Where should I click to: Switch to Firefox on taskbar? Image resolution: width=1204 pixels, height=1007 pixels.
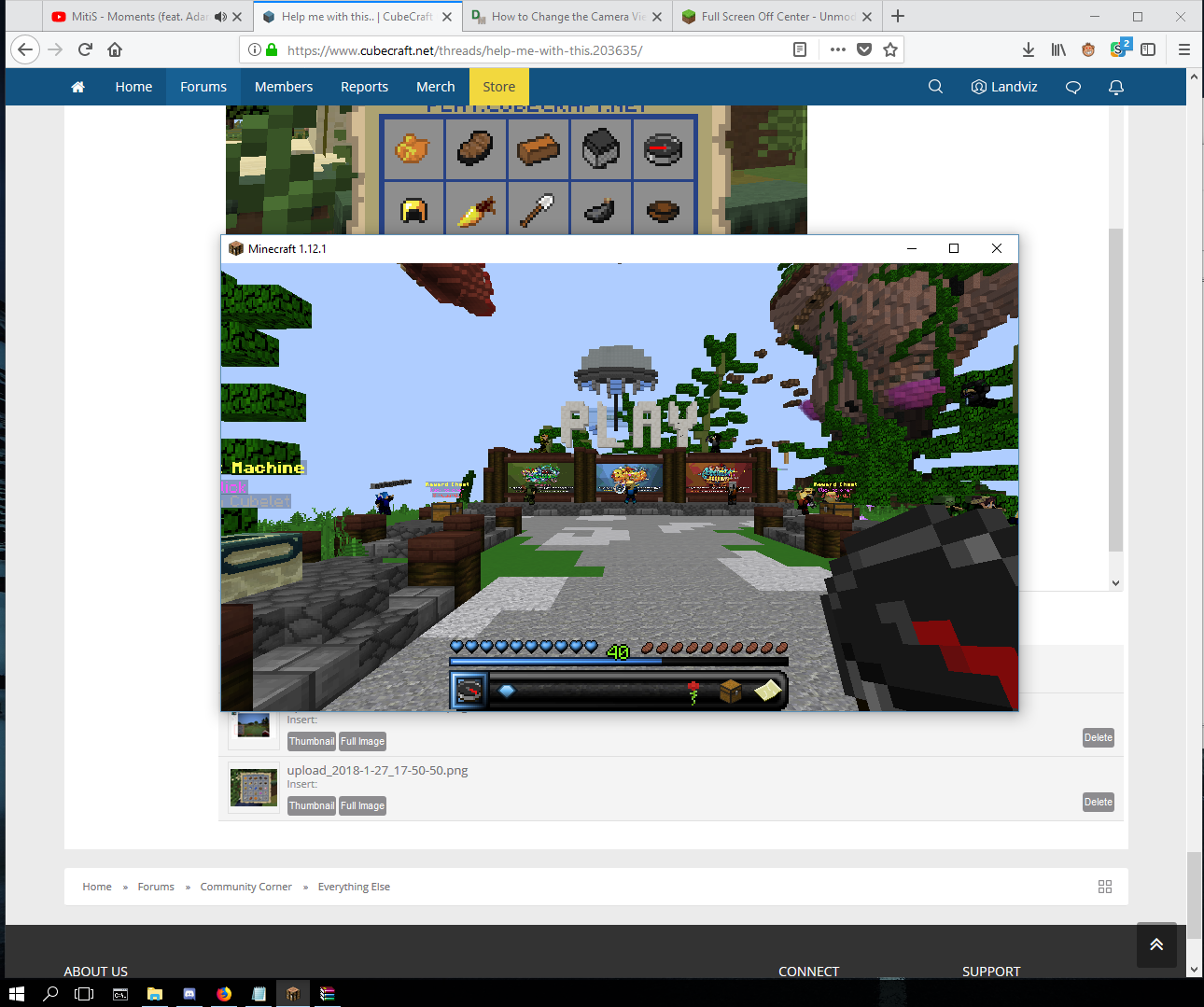coord(224,994)
